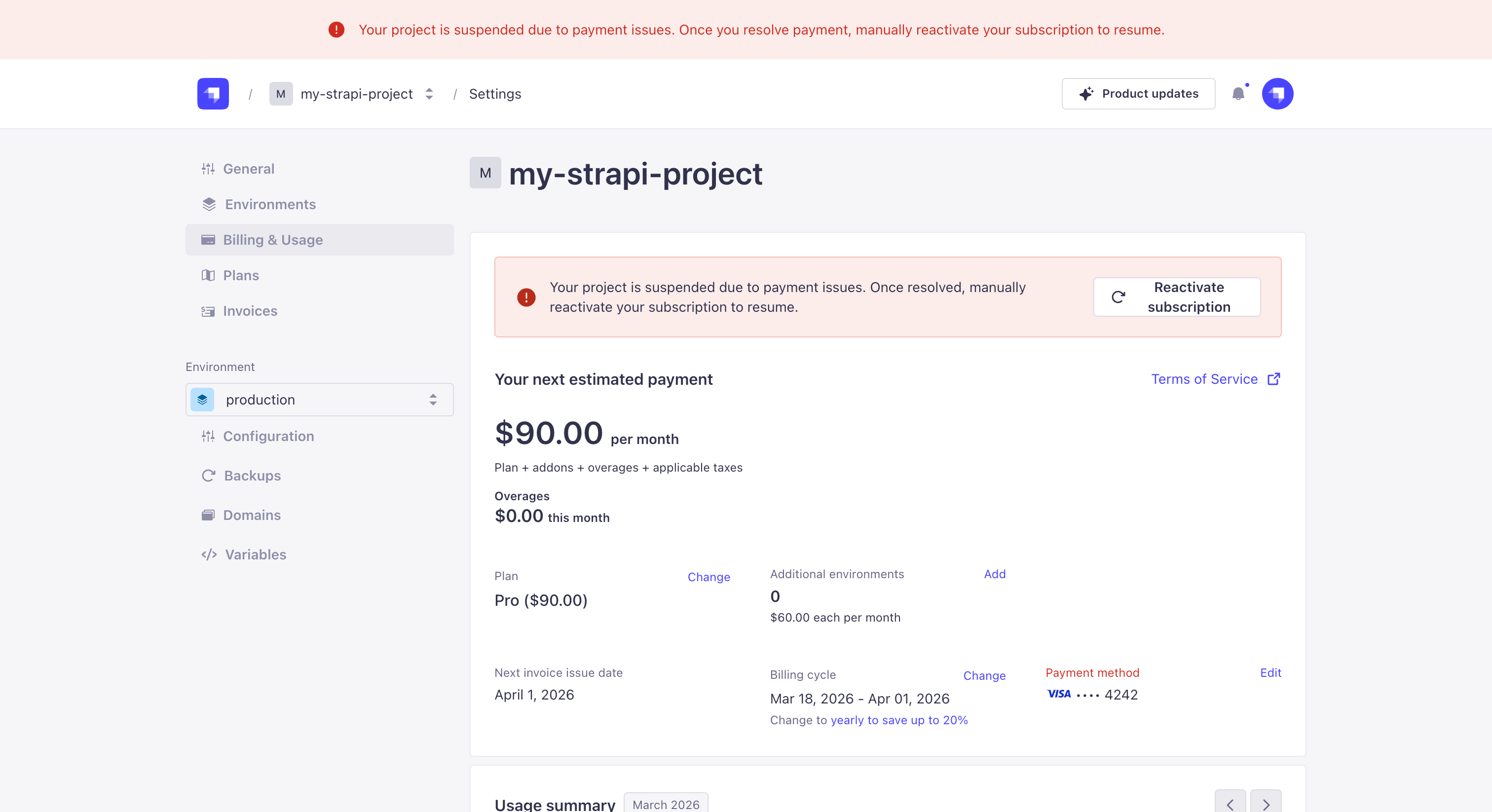
Task: Click the Visa card icon
Action: click(x=1059, y=694)
